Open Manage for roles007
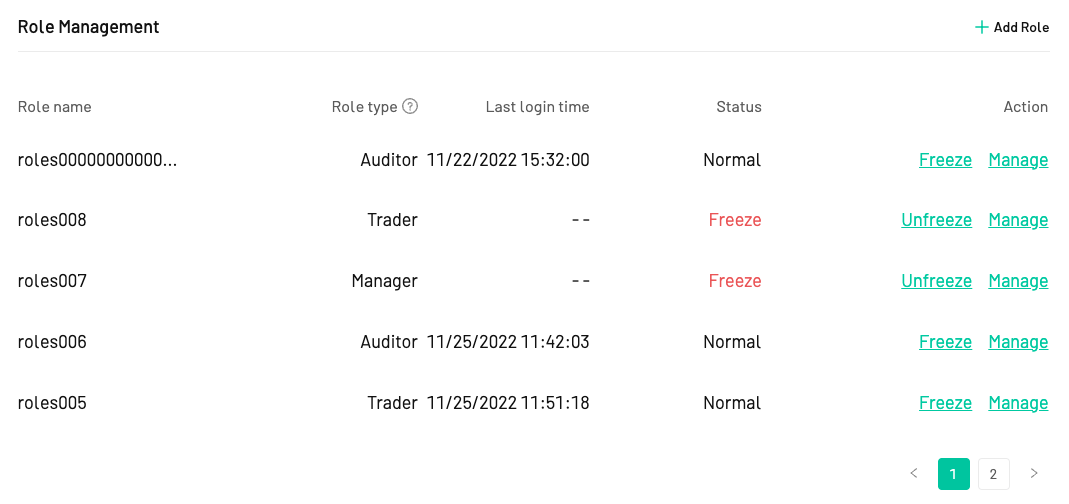This screenshot has height=504, width=1069. point(1018,281)
